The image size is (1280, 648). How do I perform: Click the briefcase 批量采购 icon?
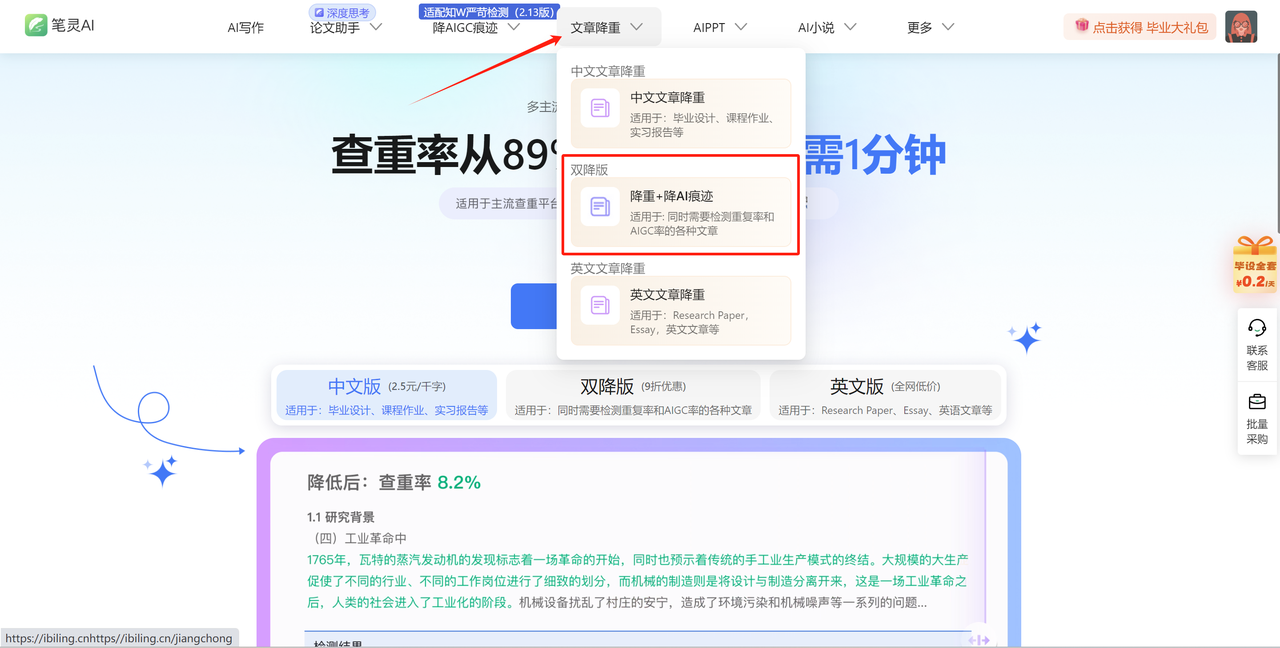(x=1257, y=402)
